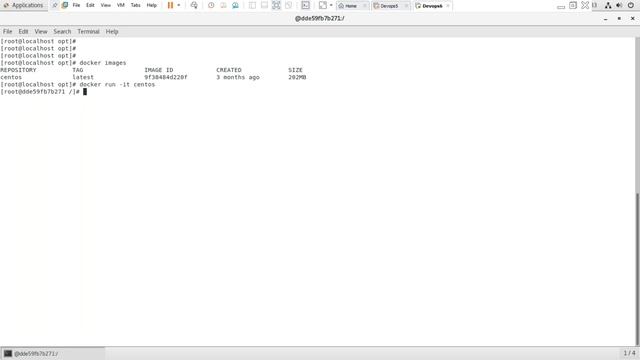This screenshot has width=640, height=360.
Task: Click the Send Ctrl+Alt+Del icon
Action: coord(194,5)
